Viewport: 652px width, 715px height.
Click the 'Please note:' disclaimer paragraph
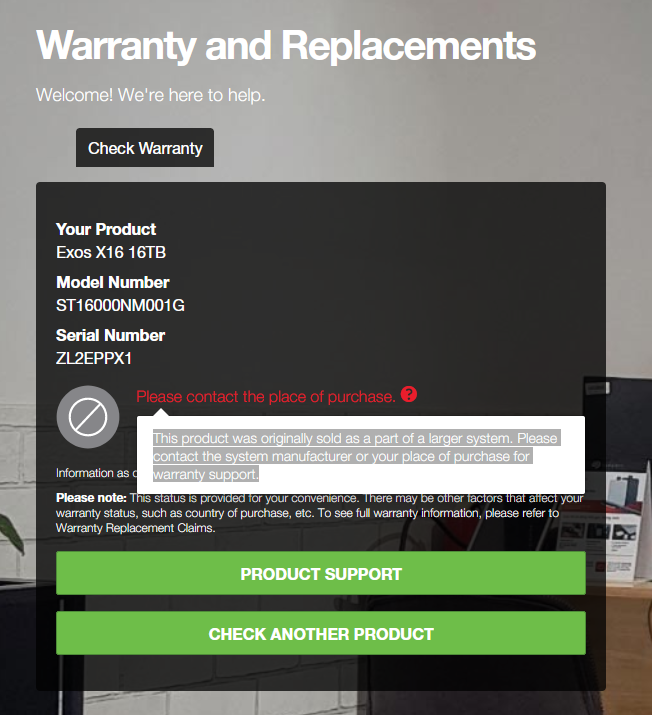pos(319,513)
